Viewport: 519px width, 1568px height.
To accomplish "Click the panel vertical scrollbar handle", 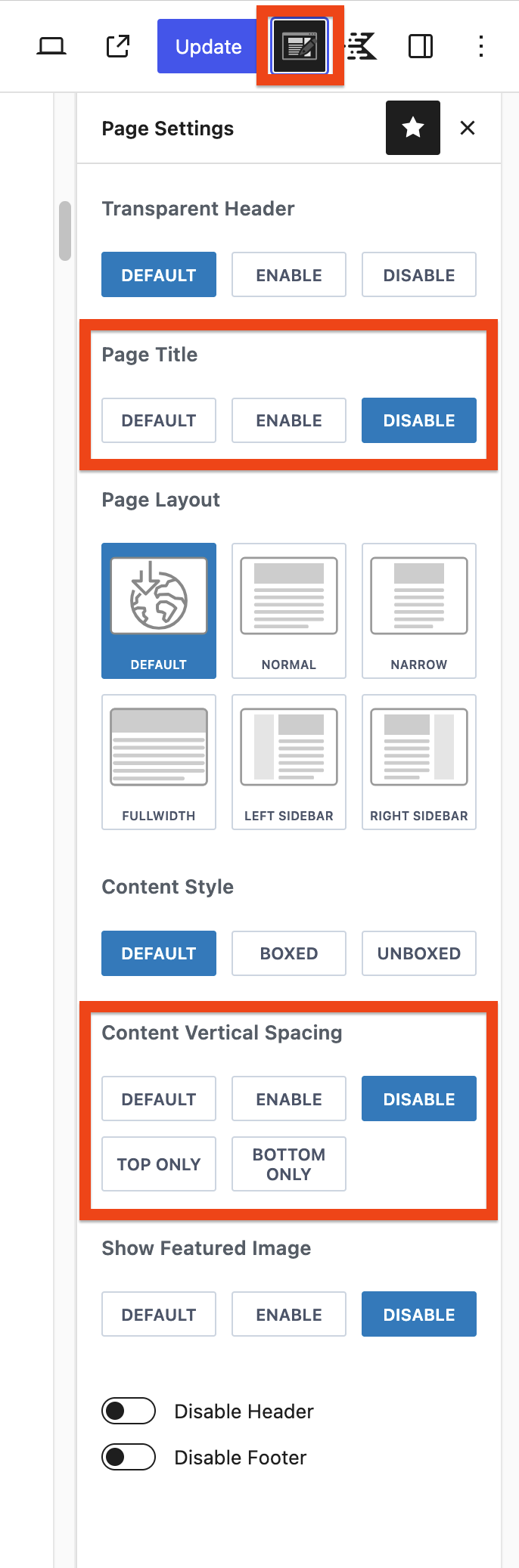I will [65, 231].
